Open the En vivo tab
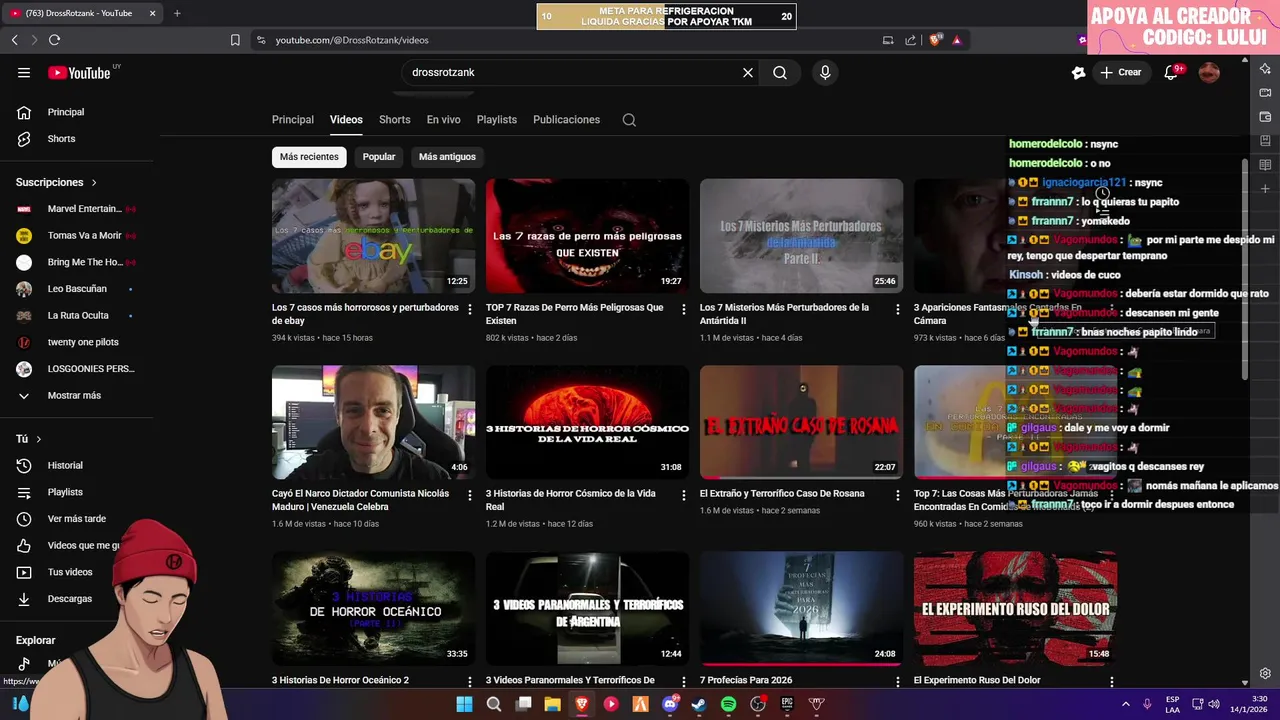Image resolution: width=1280 pixels, height=720 pixels. 443,119
